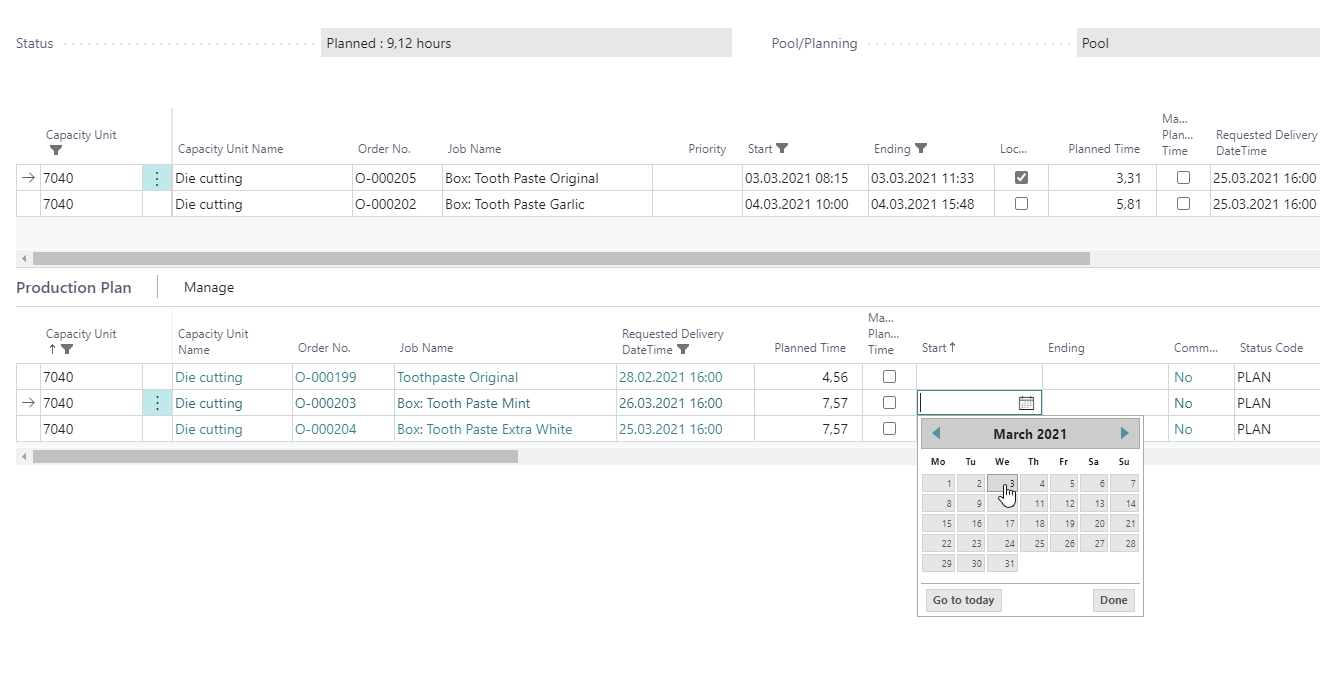
Task: Go to previous month in calendar
Action: coord(936,434)
